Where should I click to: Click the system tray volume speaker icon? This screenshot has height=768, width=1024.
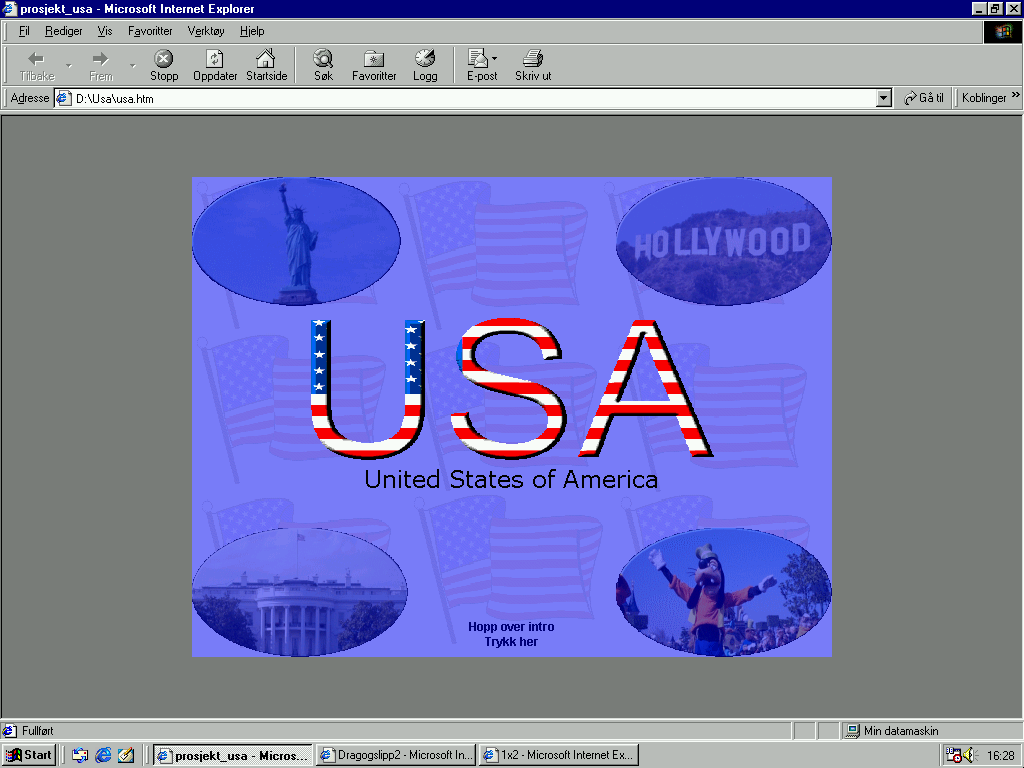968,755
